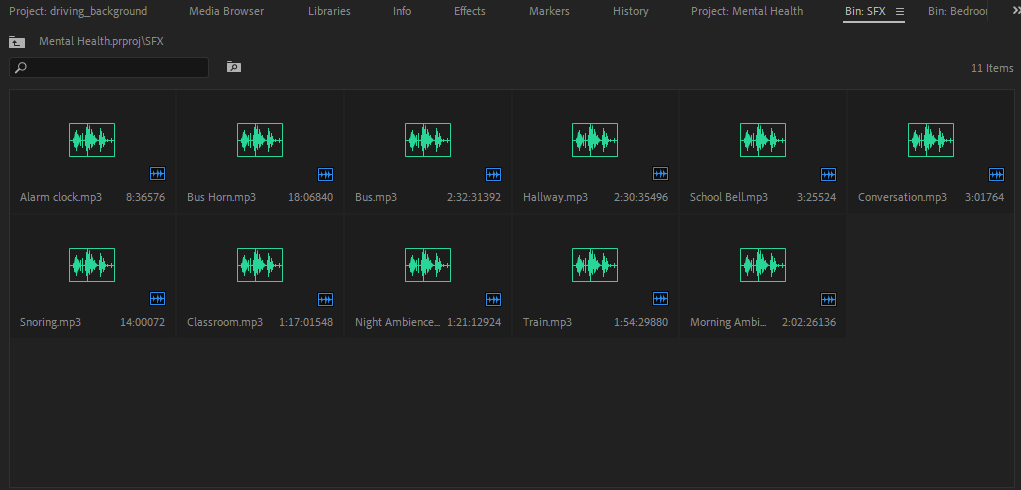Click the audio badge on Train.mp3

point(660,299)
